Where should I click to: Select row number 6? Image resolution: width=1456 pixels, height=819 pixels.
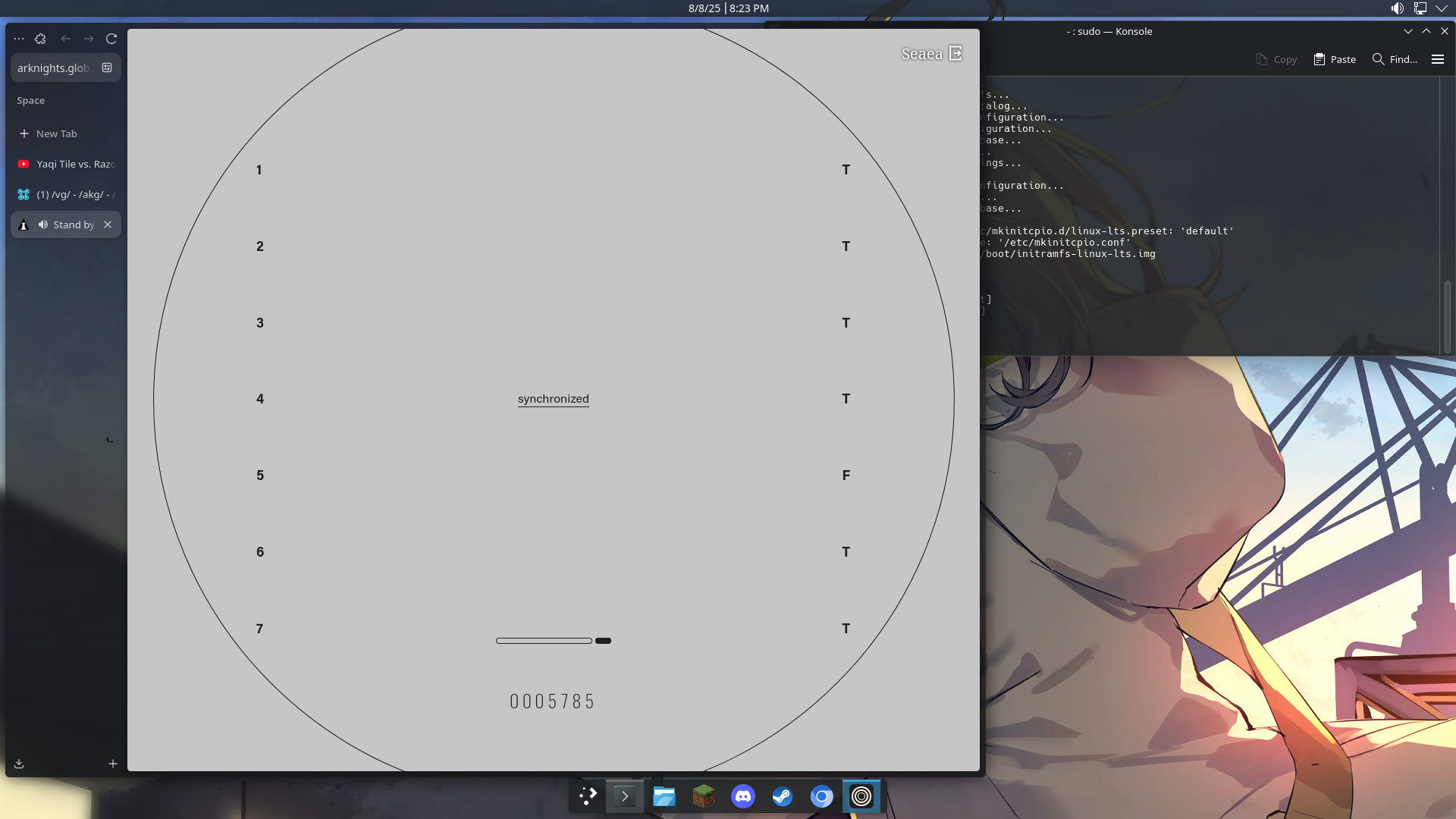(260, 552)
